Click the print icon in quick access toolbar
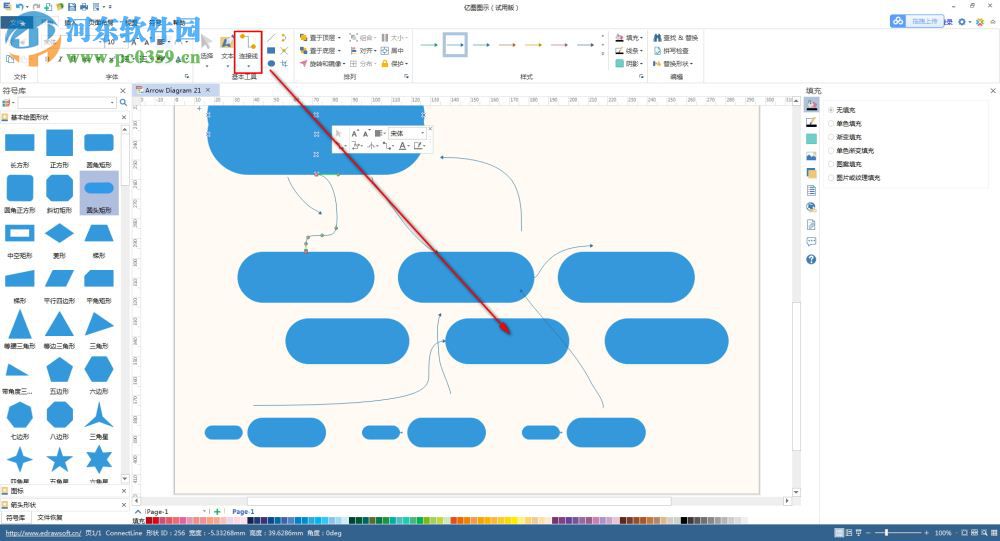 point(84,6)
